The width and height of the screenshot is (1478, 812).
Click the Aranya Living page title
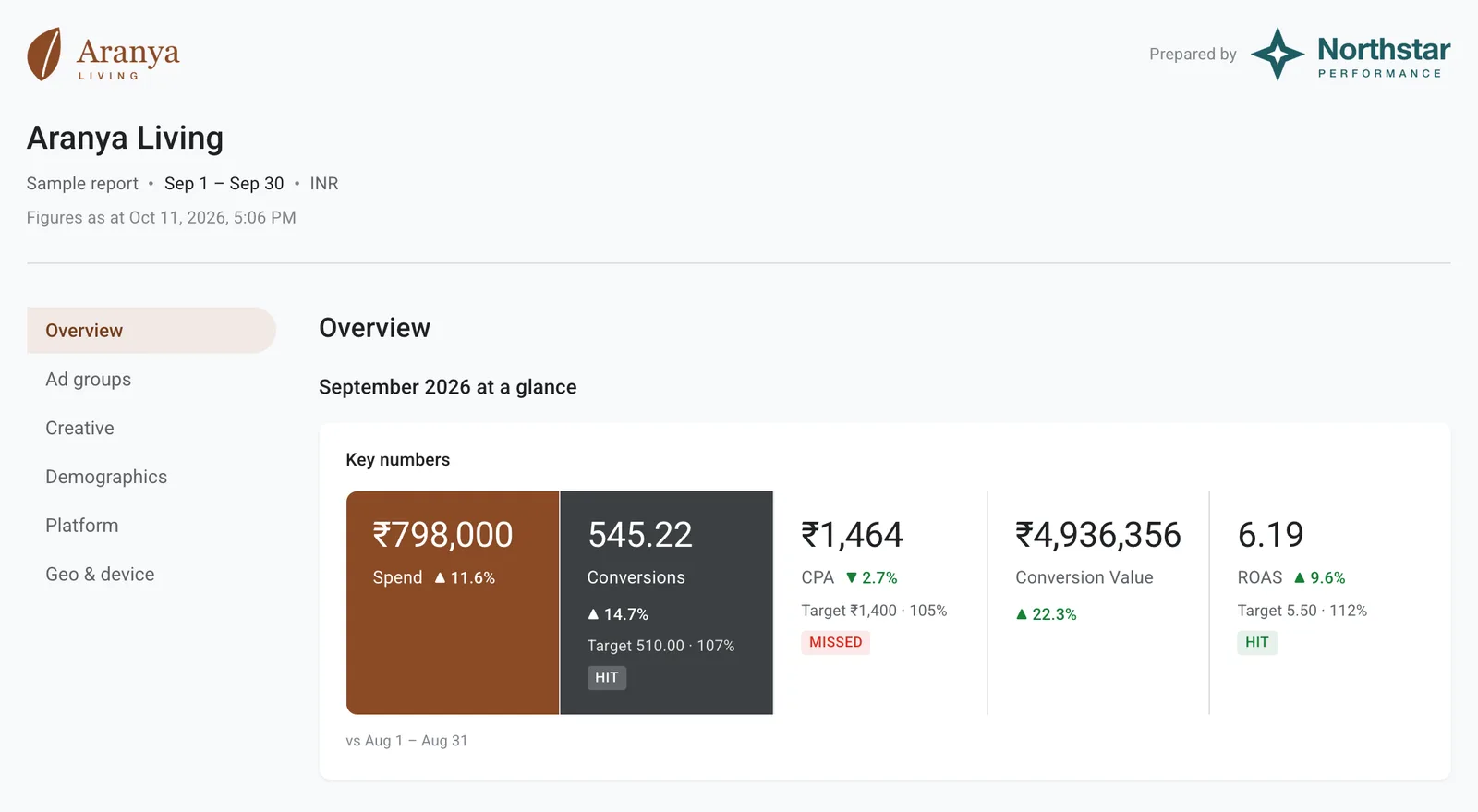[x=125, y=138]
